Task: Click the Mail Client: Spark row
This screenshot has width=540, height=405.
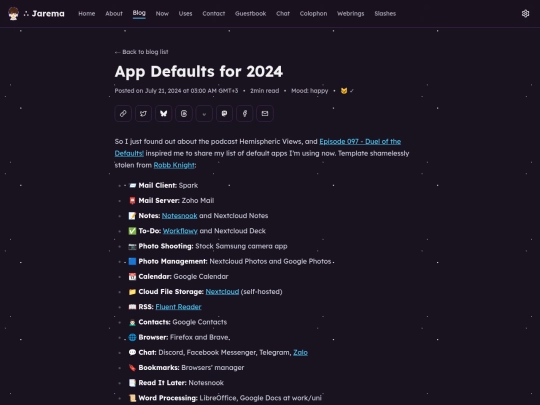Action: [163, 185]
